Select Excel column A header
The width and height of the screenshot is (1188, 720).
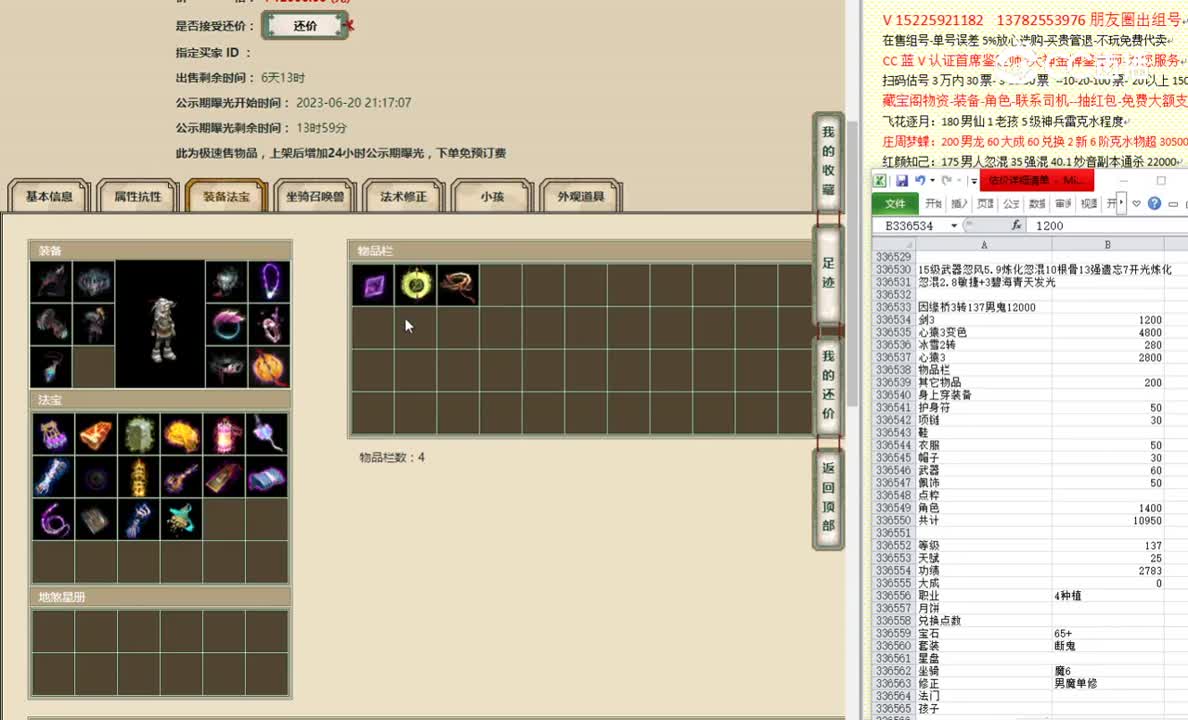(x=983, y=244)
